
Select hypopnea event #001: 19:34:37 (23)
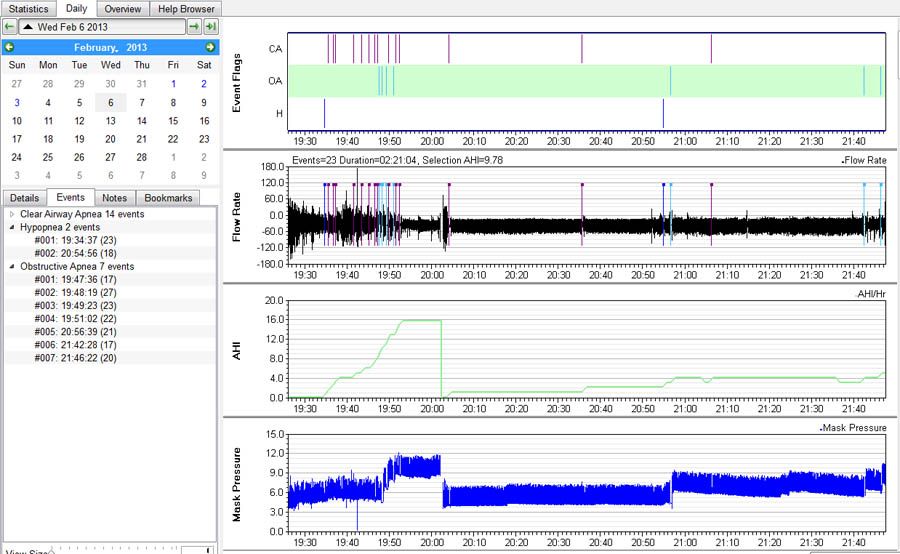(x=75, y=240)
